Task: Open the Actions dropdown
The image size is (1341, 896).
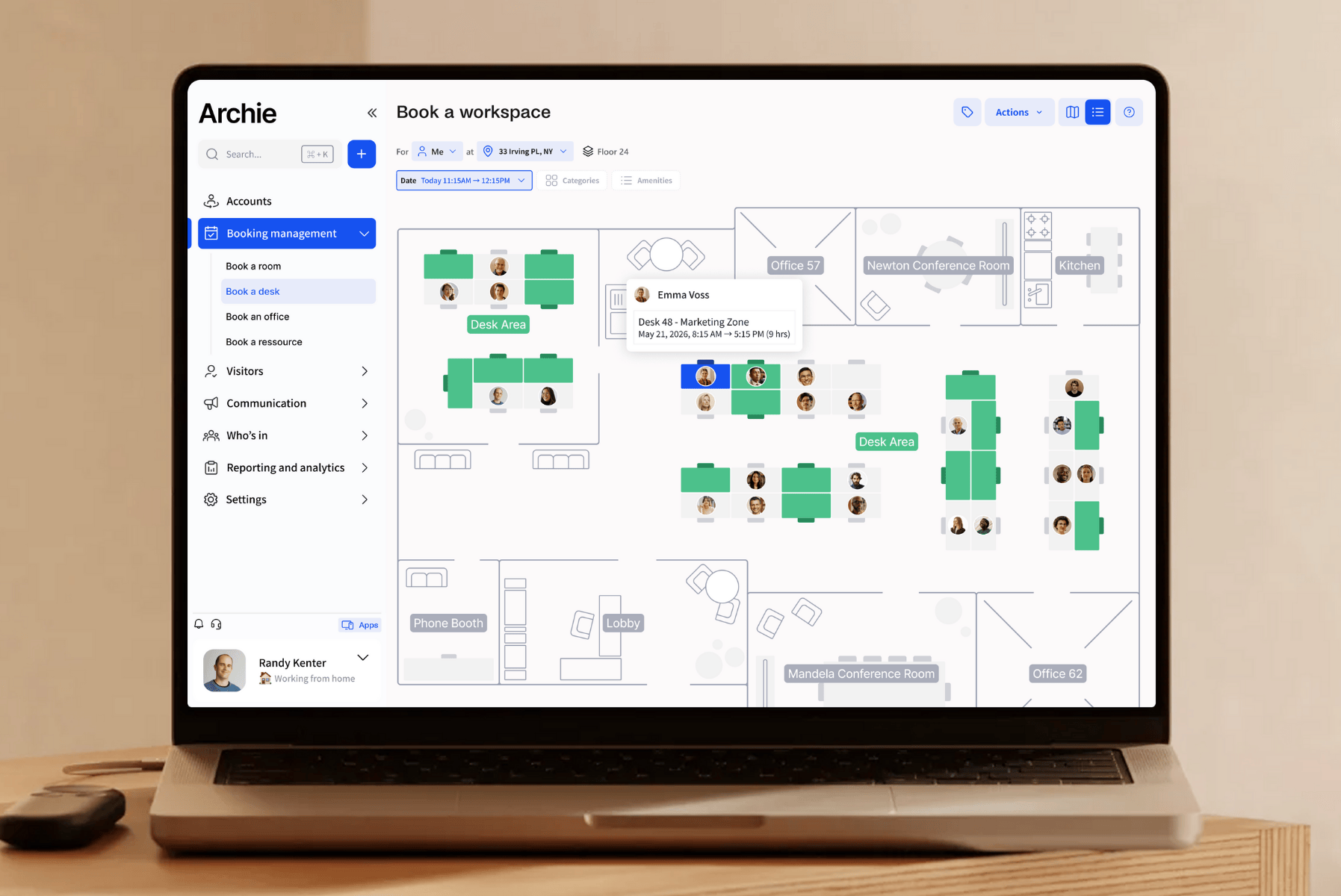Action: click(x=1019, y=112)
